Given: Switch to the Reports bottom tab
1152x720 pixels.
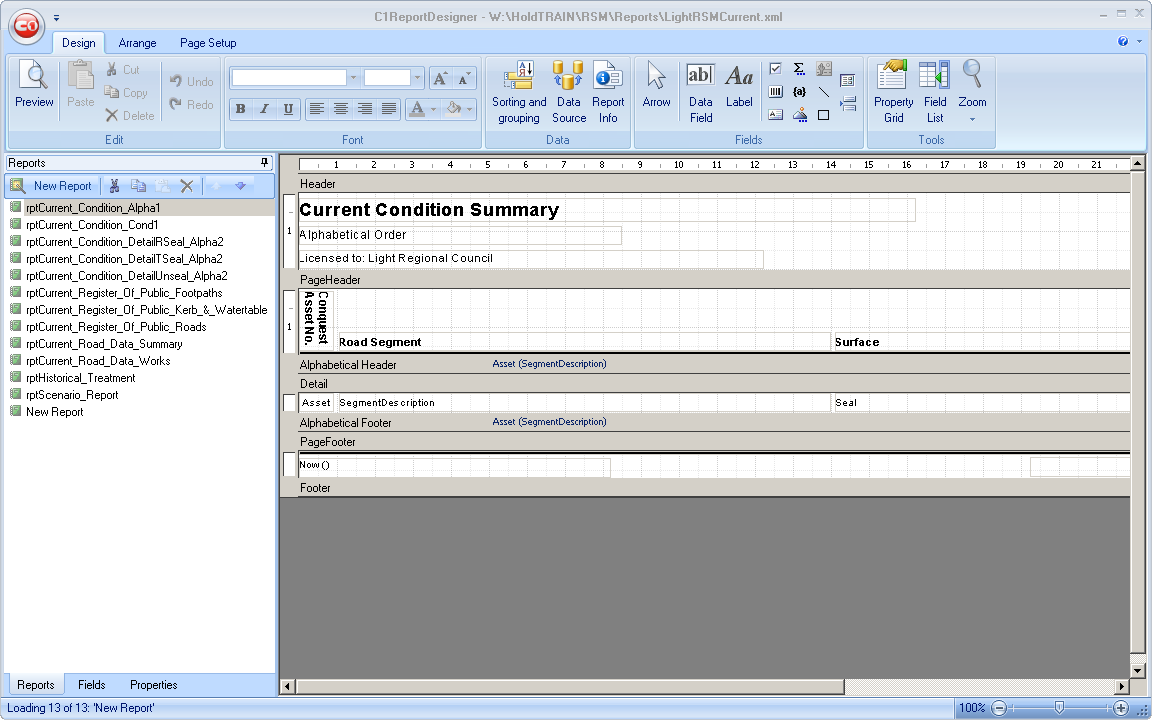Looking at the screenshot, I should (35, 685).
